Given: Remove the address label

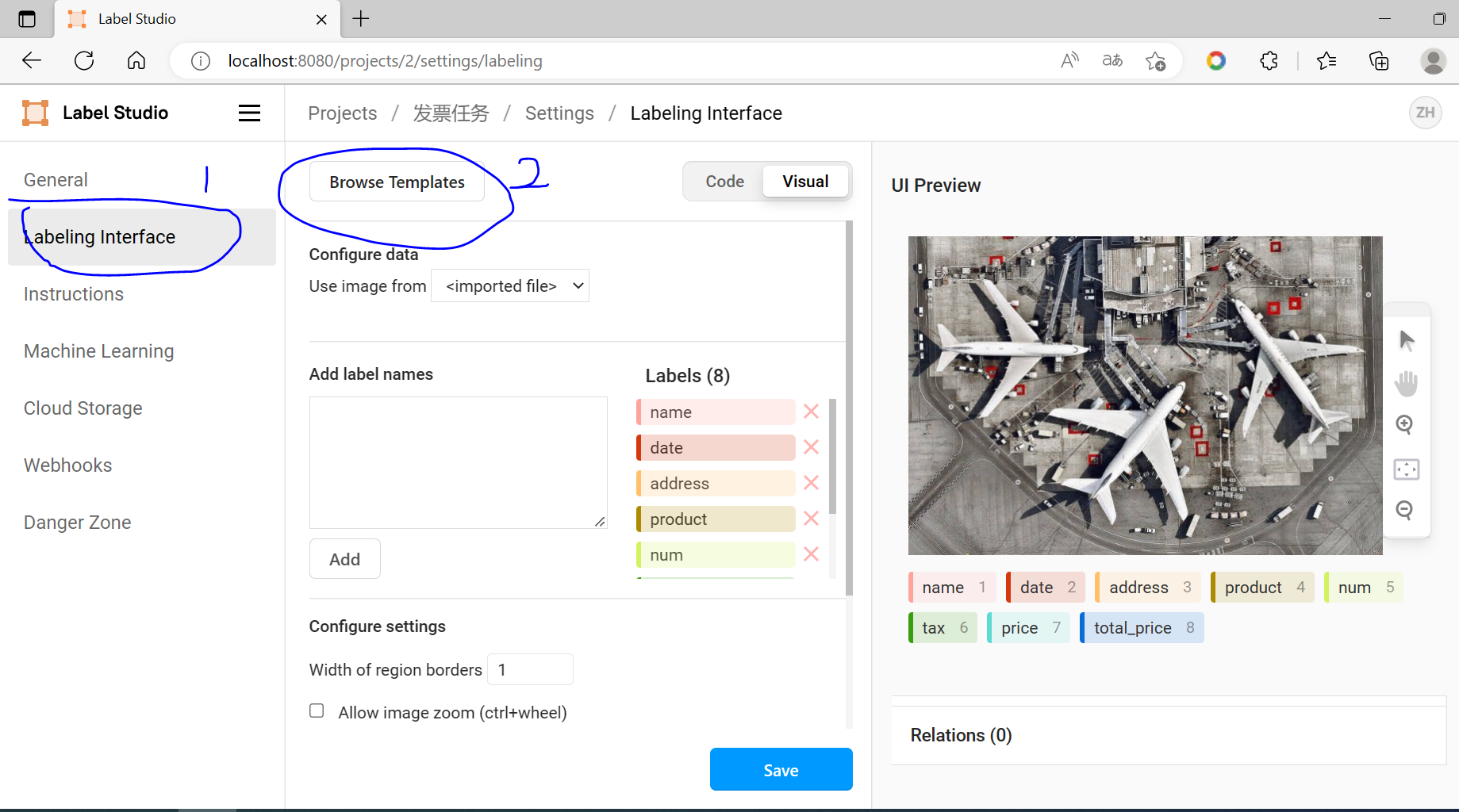Looking at the screenshot, I should click(811, 483).
